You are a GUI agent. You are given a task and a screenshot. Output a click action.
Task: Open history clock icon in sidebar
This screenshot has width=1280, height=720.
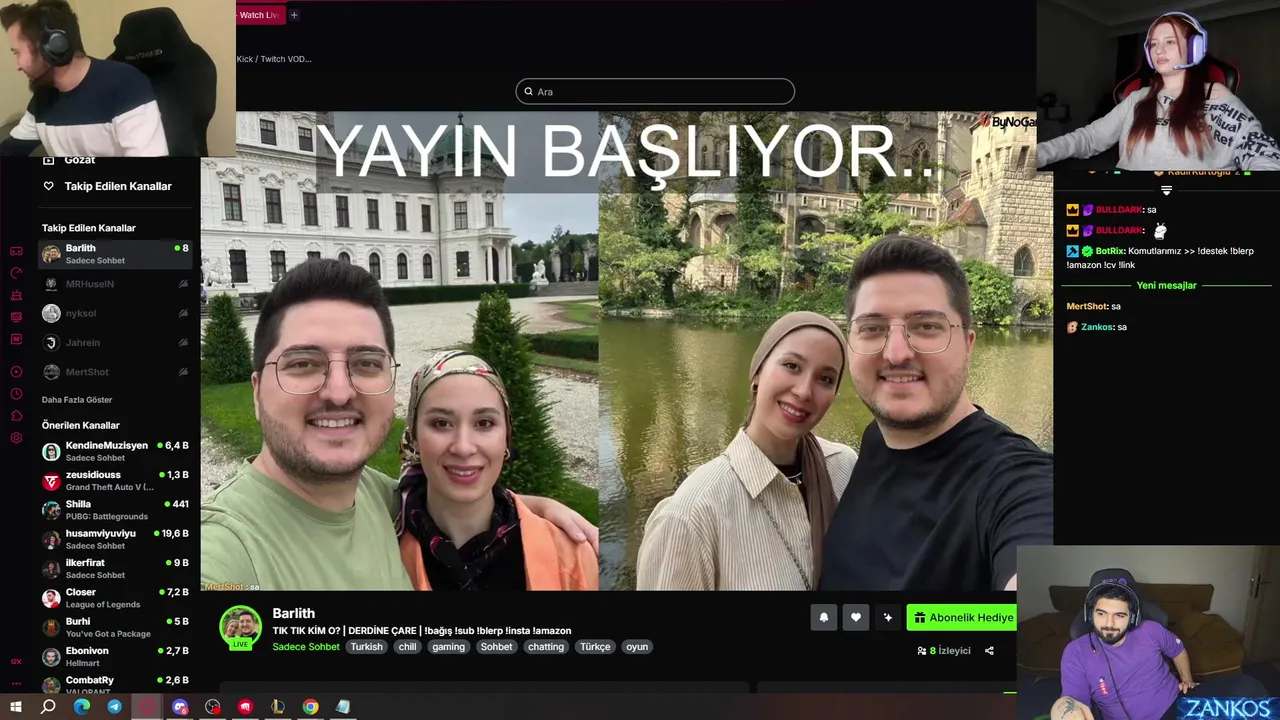tap(16, 393)
